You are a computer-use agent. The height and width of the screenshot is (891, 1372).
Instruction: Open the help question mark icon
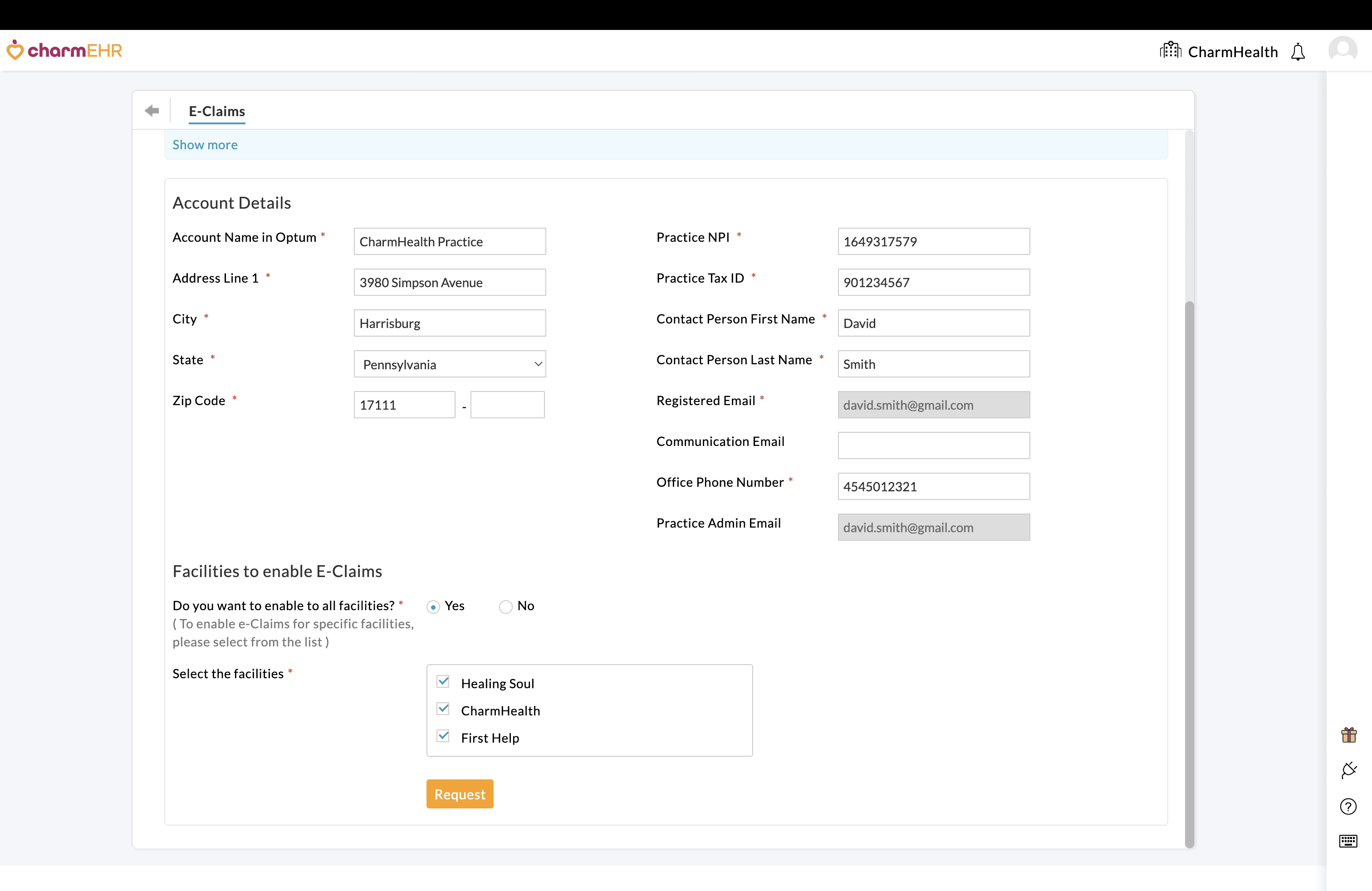click(1348, 806)
